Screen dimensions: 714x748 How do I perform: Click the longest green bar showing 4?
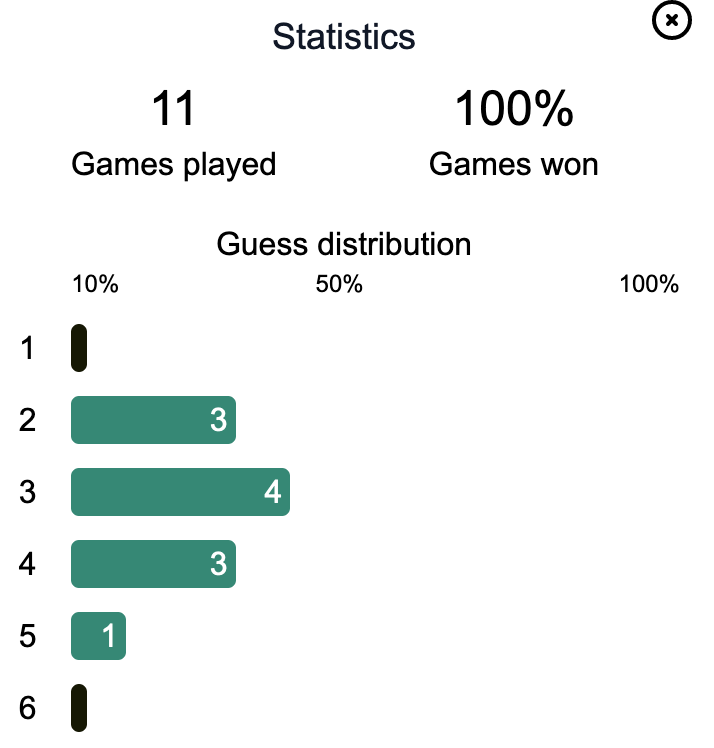pos(180,492)
